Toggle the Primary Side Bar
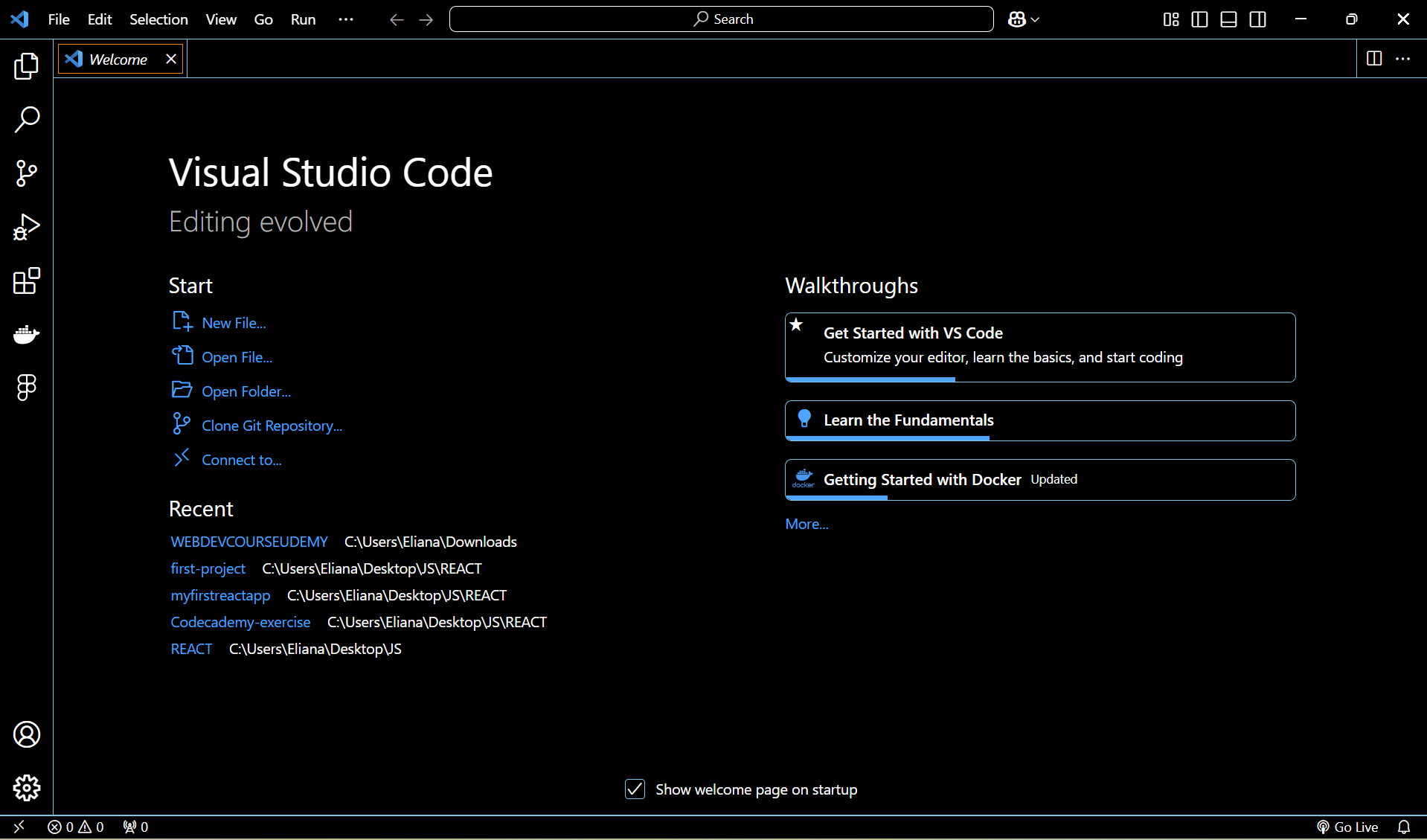Screen dimensions: 1427x840 click(x=1199, y=19)
